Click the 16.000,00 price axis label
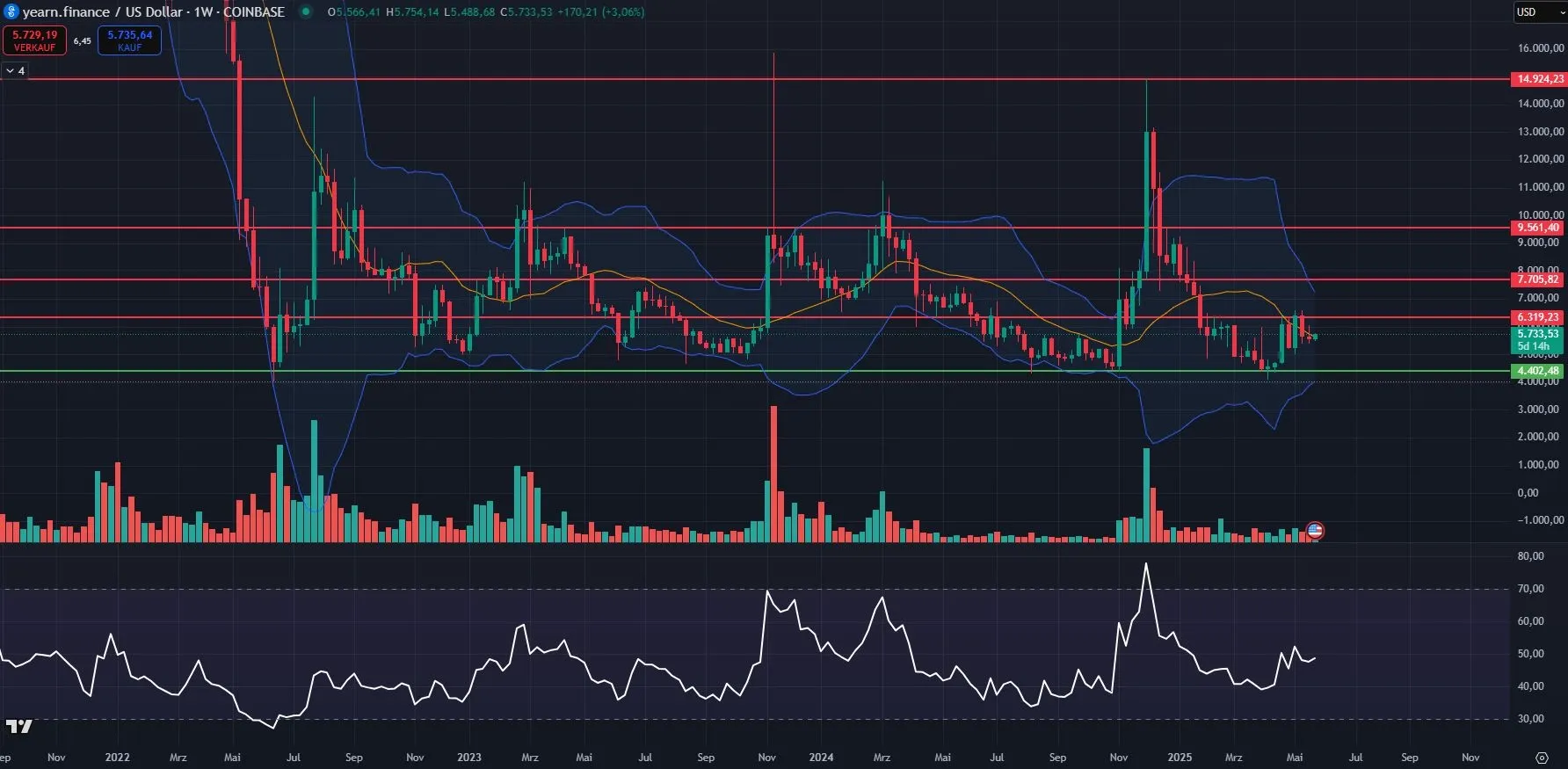This screenshot has width=1568, height=769. point(1541,48)
